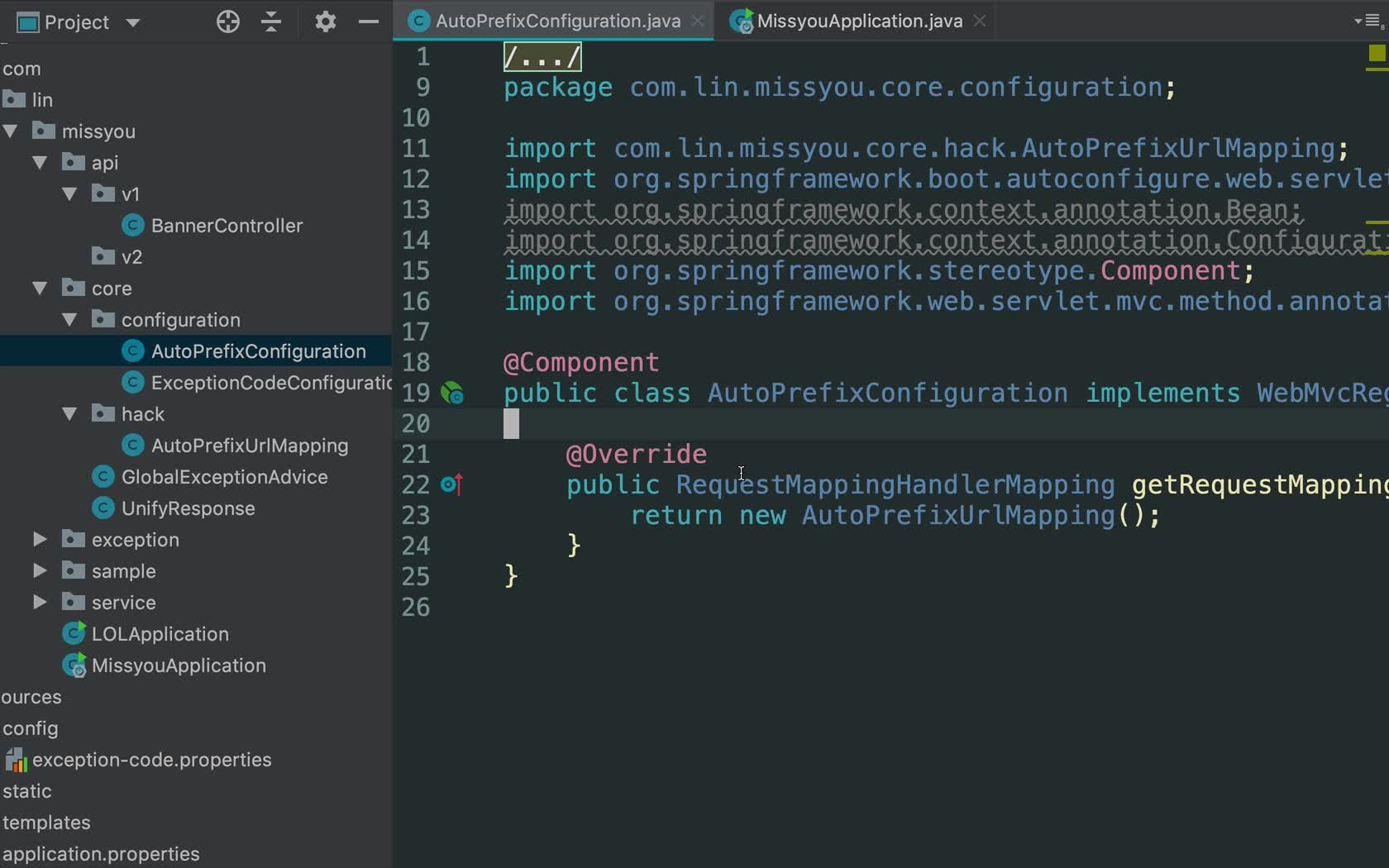Click the unused Bean import line 13
Image resolution: width=1389 pixels, height=868 pixels.
pyautogui.click(x=903, y=210)
